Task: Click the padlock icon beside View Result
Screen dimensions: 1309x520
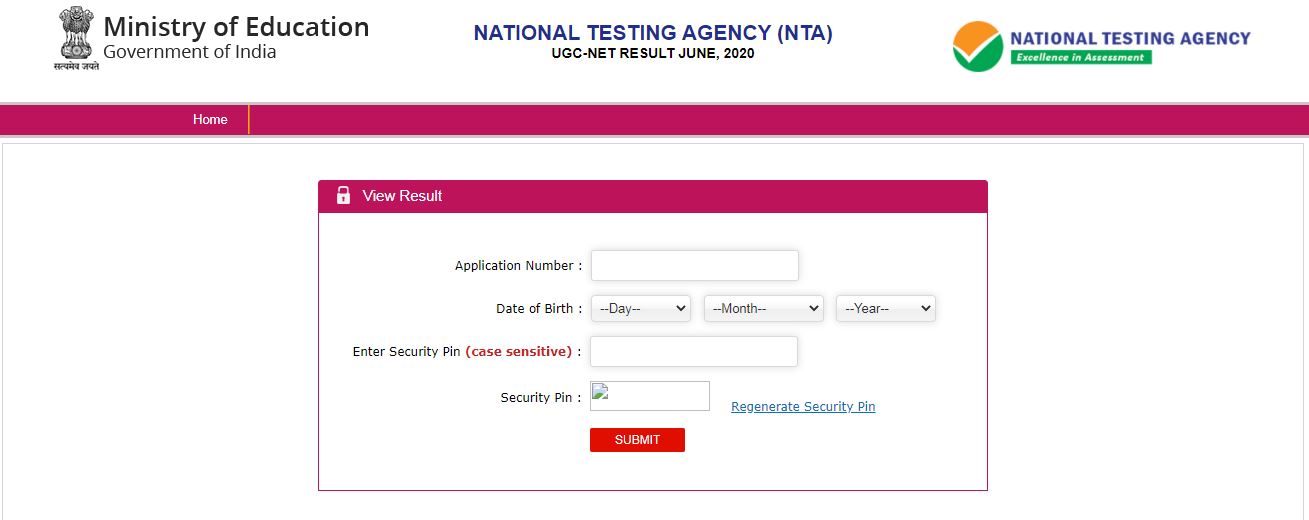Action: point(343,195)
